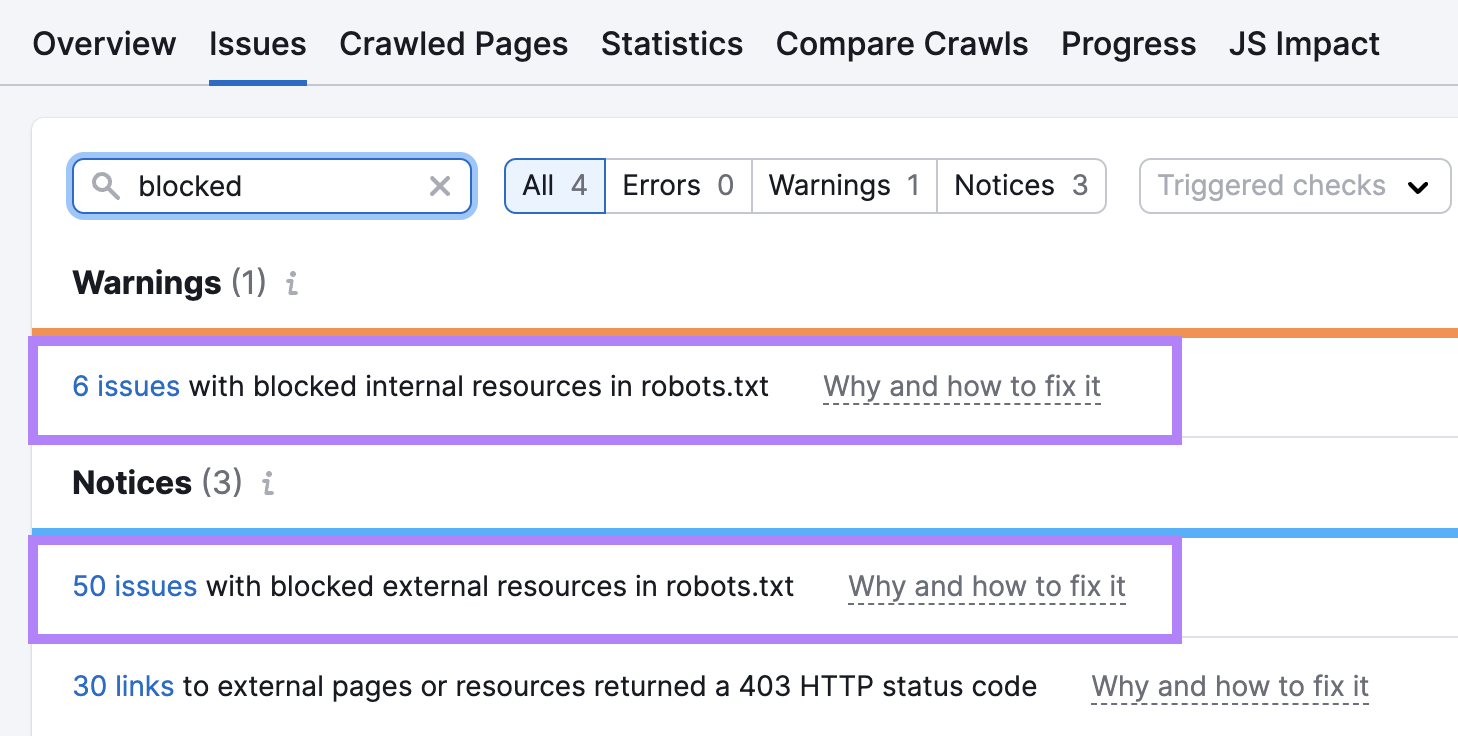The width and height of the screenshot is (1458, 736).
Task: Select the All issues filter
Action: [554, 186]
